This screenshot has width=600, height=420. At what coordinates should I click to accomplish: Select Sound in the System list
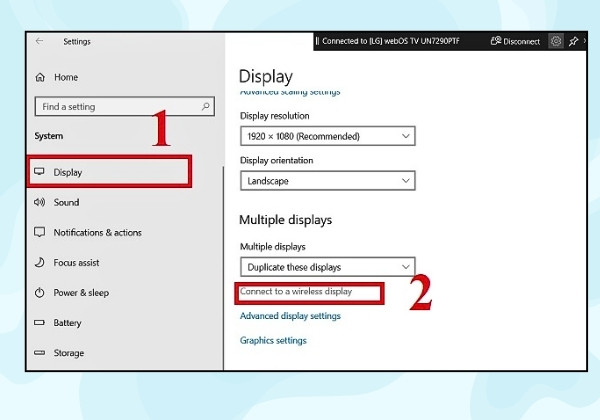66,202
